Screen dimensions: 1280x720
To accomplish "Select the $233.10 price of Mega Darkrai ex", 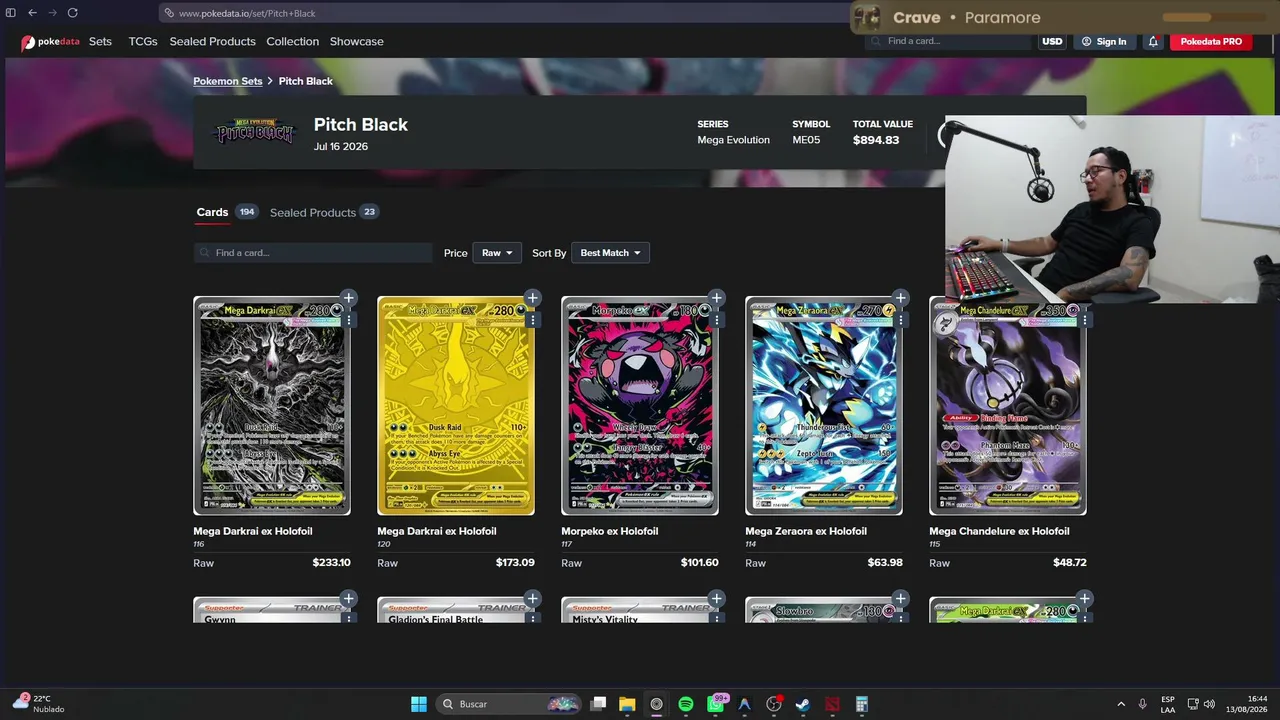I will click(x=331, y=562).
